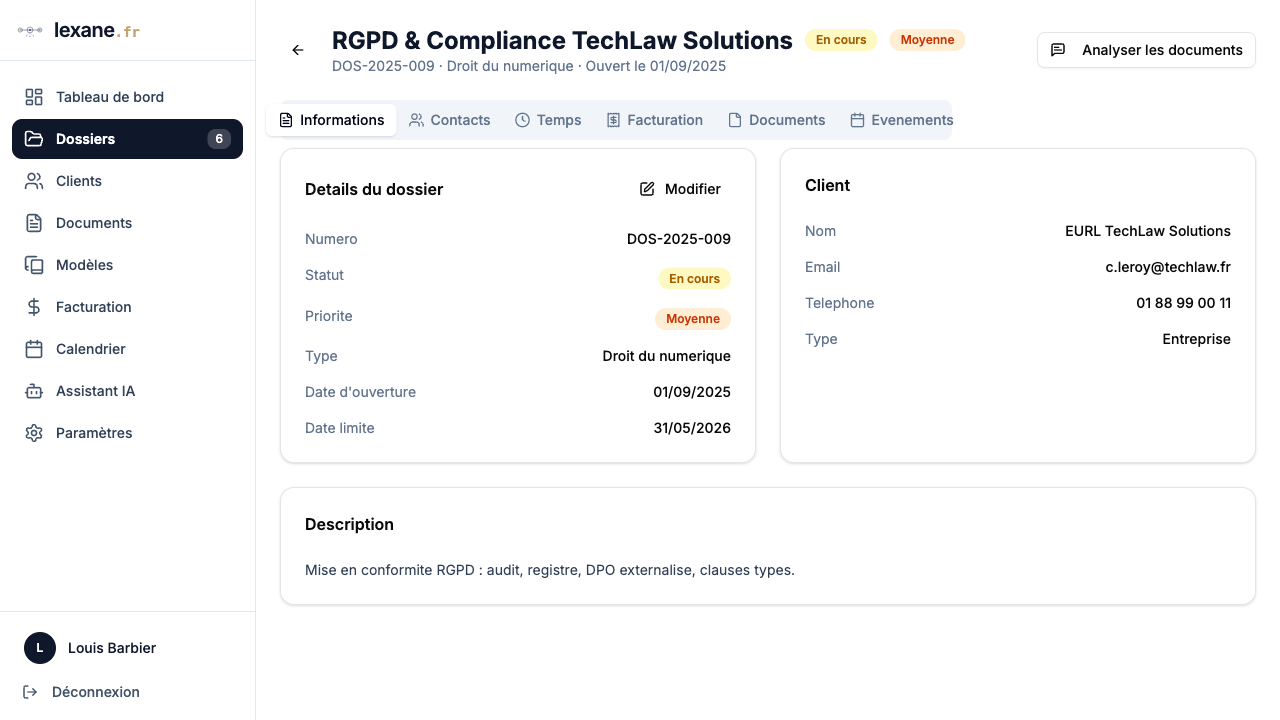Image resolution: width=1280 pixels, height=720 pixels.
Task: Click the Déconnexion logout icon
Action: point(30,692)
